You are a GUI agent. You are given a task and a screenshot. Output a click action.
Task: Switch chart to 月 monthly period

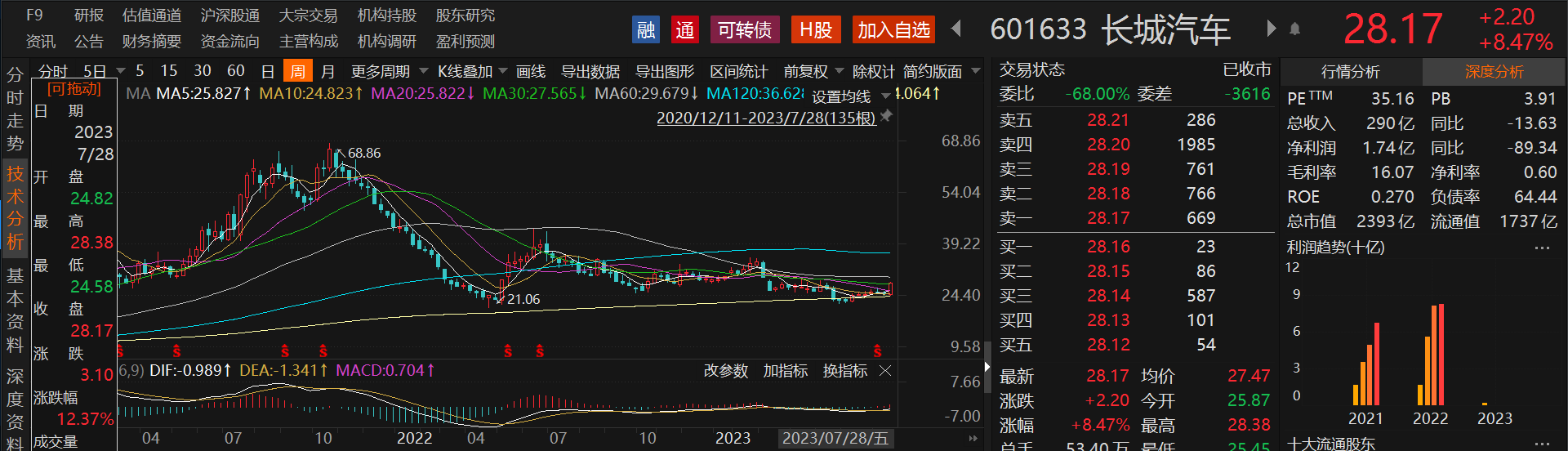(327, 71)
